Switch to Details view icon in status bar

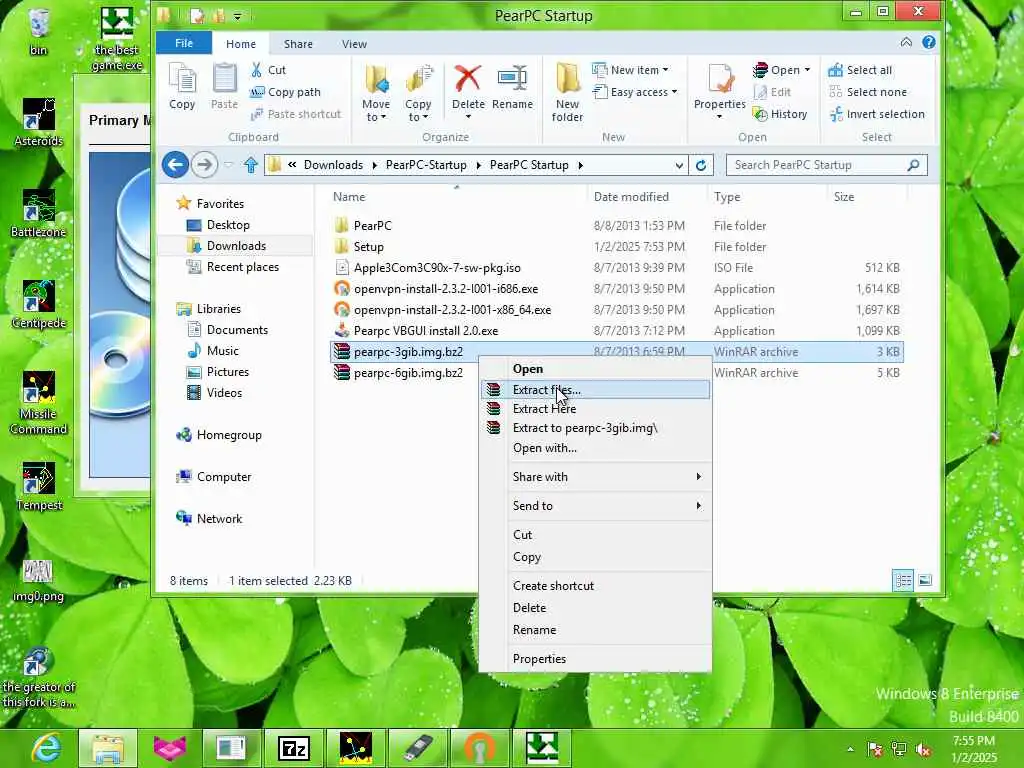903,580
